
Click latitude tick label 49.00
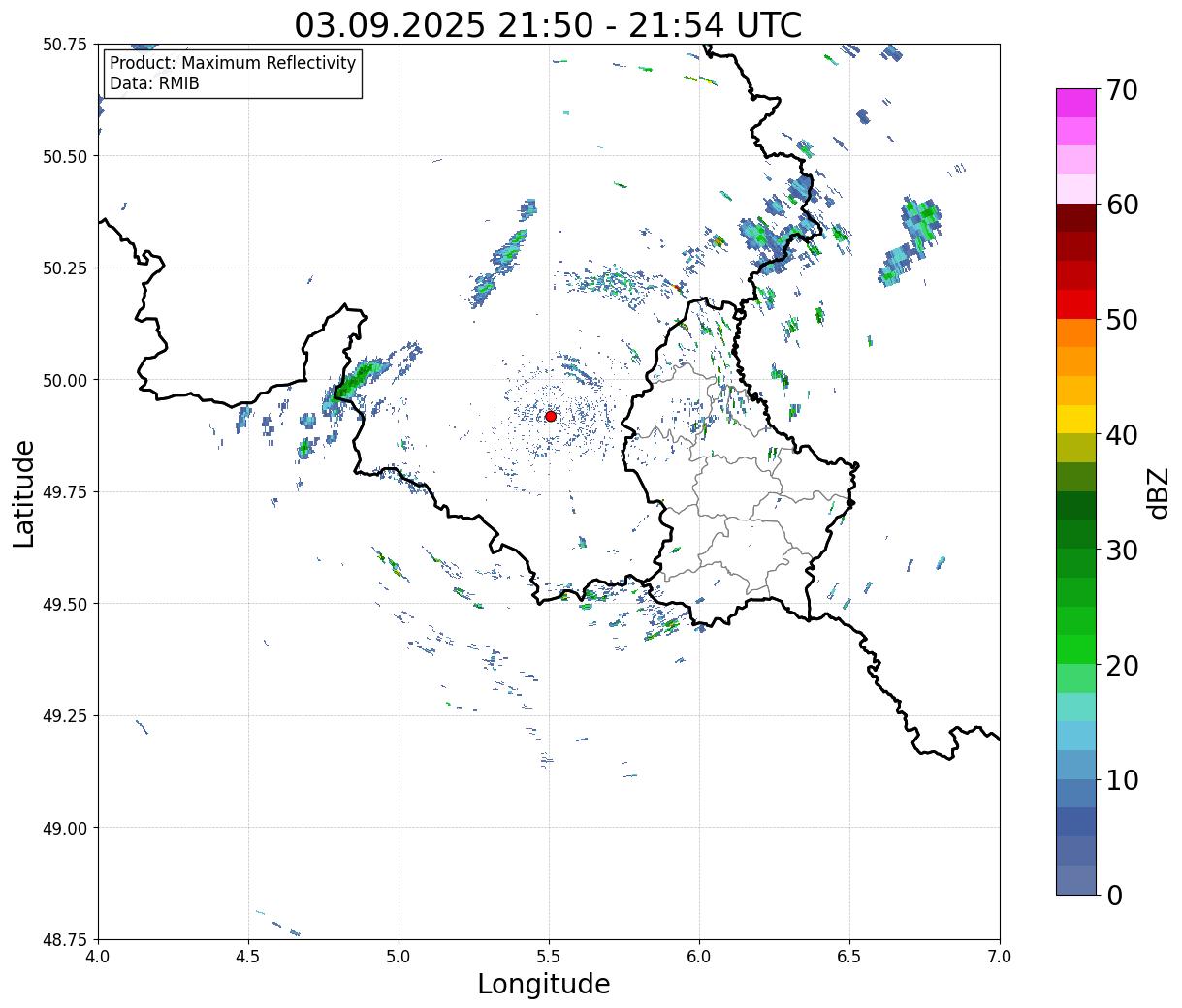(x=65, y=828)
